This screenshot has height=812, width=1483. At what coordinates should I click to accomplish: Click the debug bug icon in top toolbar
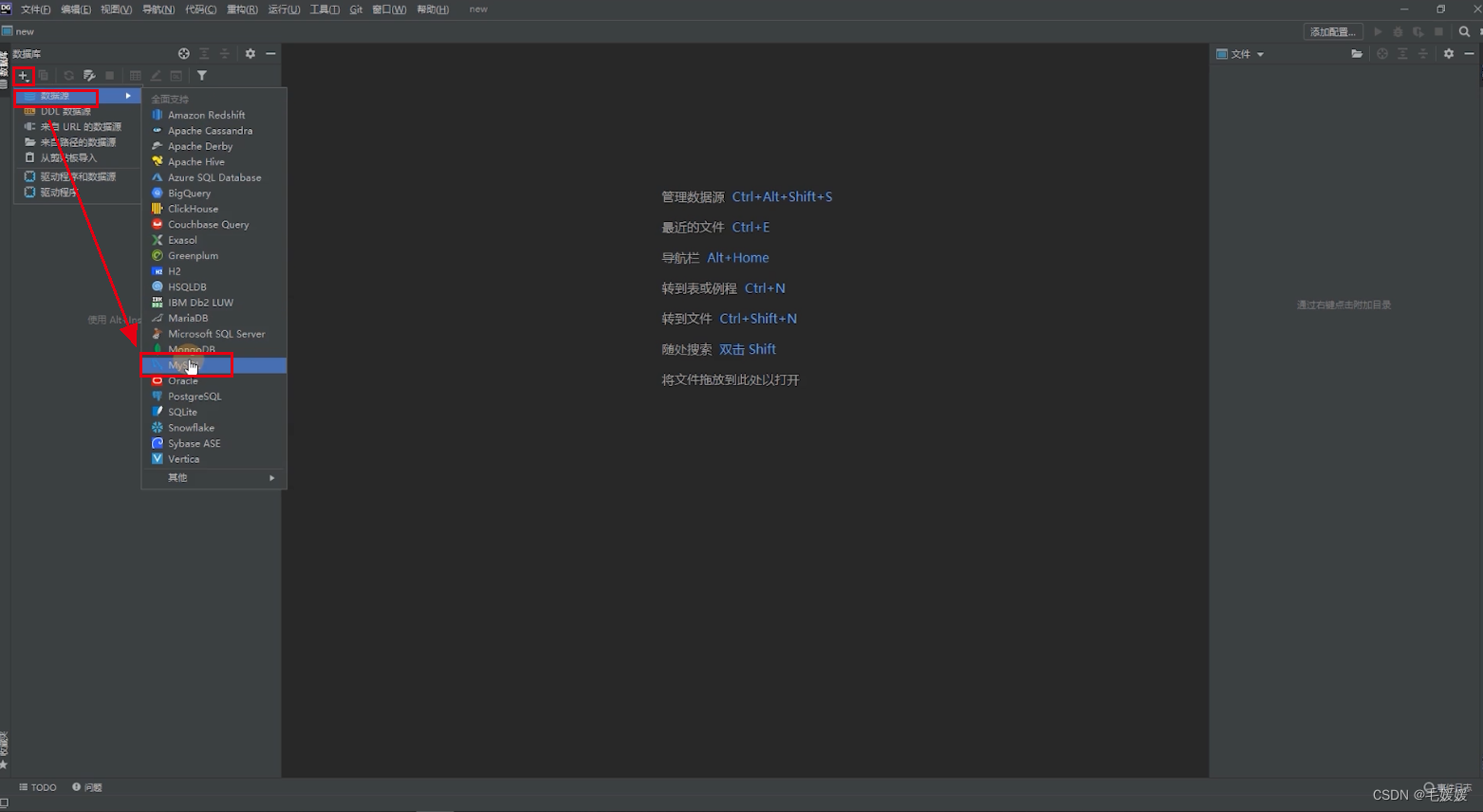tap(1398, 32)
